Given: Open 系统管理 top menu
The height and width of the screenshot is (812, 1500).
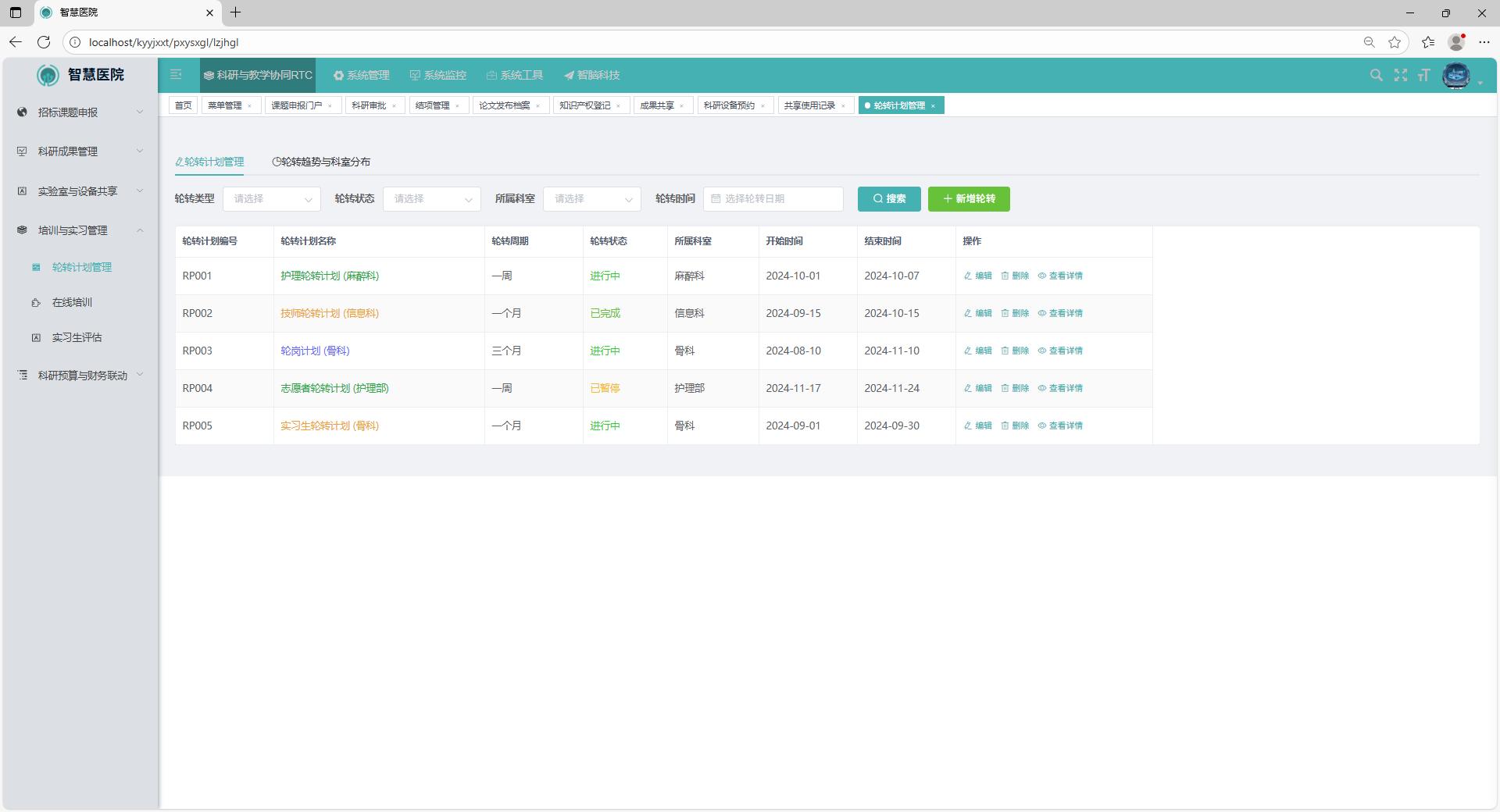Looking at the screenshot, I should click(361, 75).
